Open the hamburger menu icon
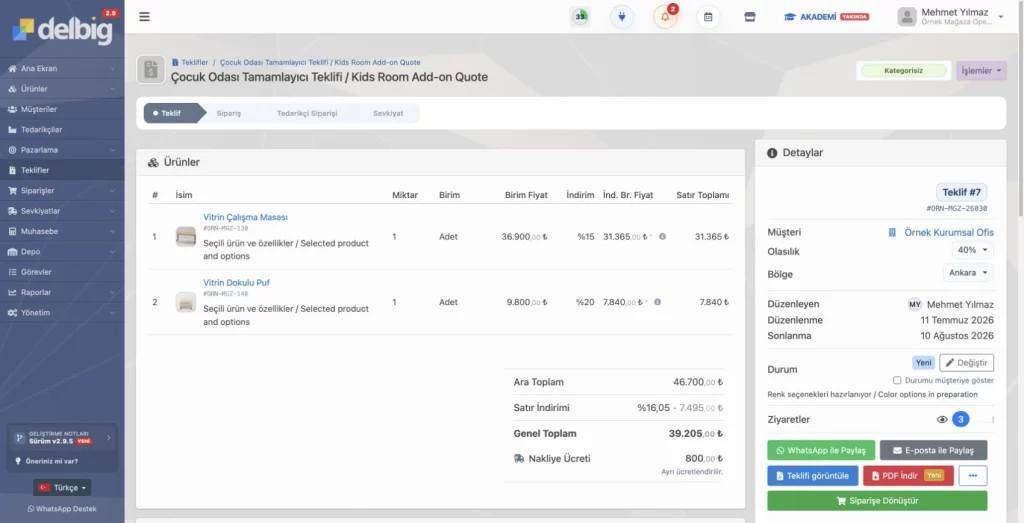 click(x=144, y=17)
